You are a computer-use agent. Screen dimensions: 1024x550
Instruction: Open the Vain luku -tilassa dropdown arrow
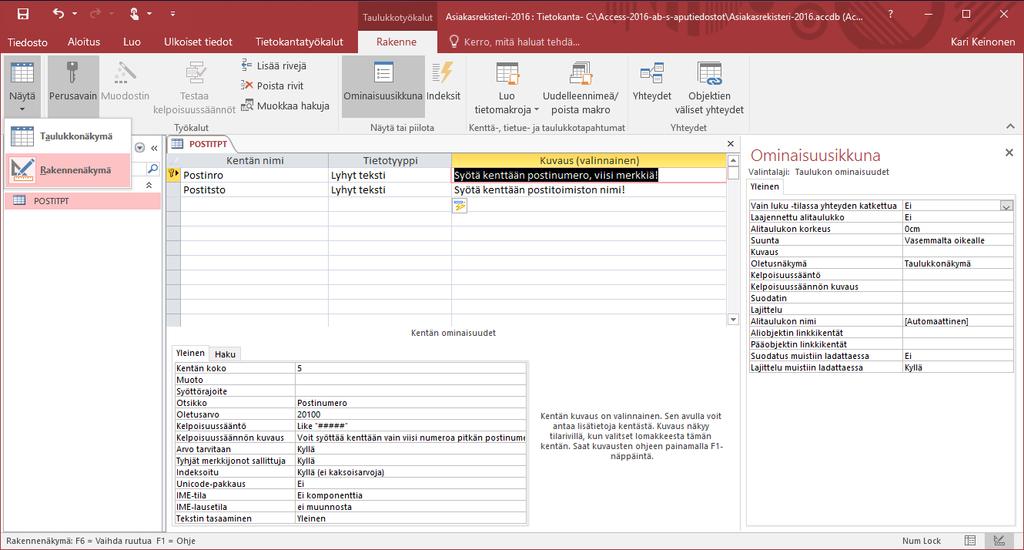click(x=1006, y=206)
